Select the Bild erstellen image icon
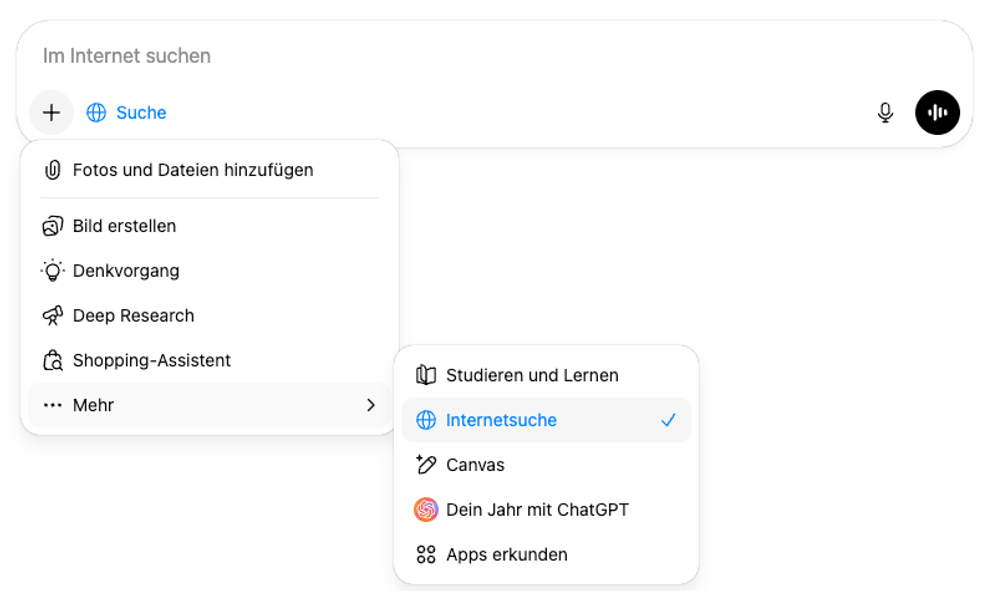 (52, 225)
